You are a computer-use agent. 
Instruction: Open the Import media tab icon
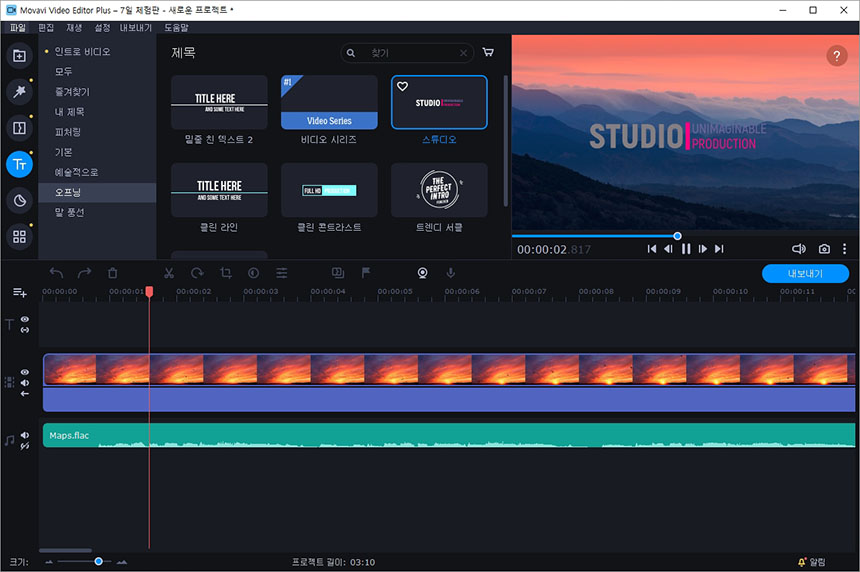point(19,56)
